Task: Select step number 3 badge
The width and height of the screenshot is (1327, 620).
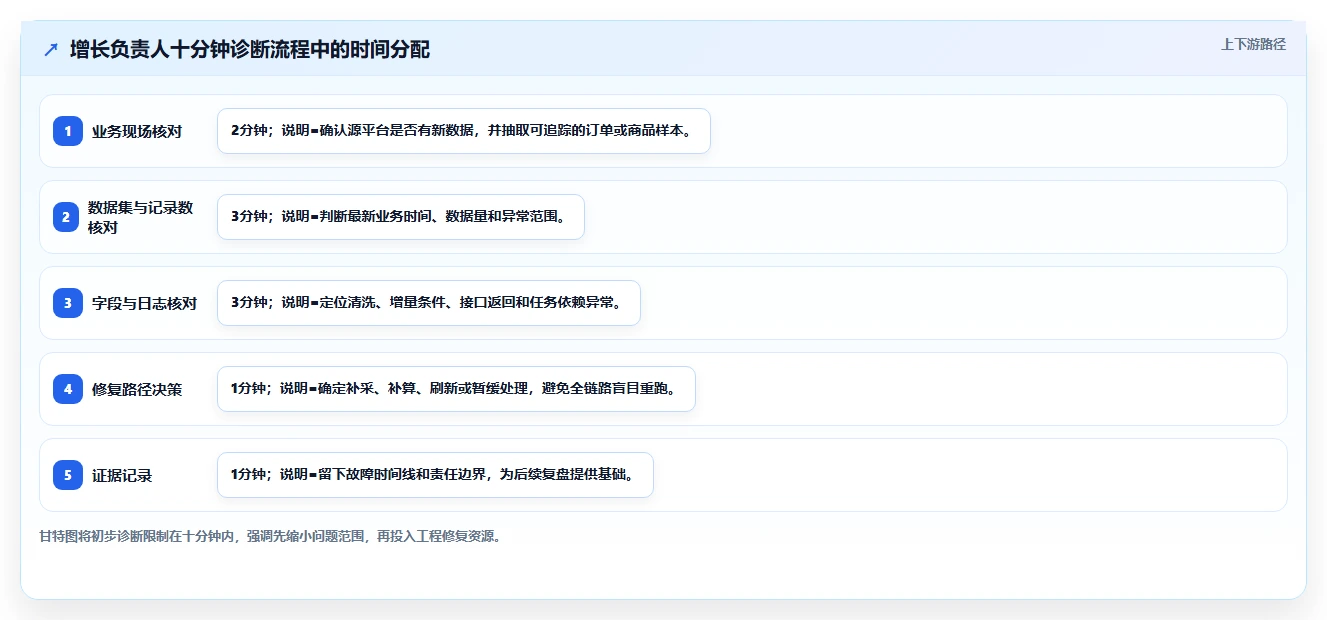Action: [68, 303]
